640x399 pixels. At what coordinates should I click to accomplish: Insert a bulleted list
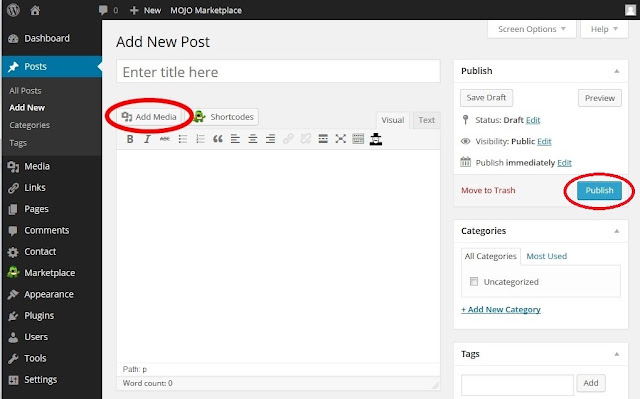(x=182, y=139)
